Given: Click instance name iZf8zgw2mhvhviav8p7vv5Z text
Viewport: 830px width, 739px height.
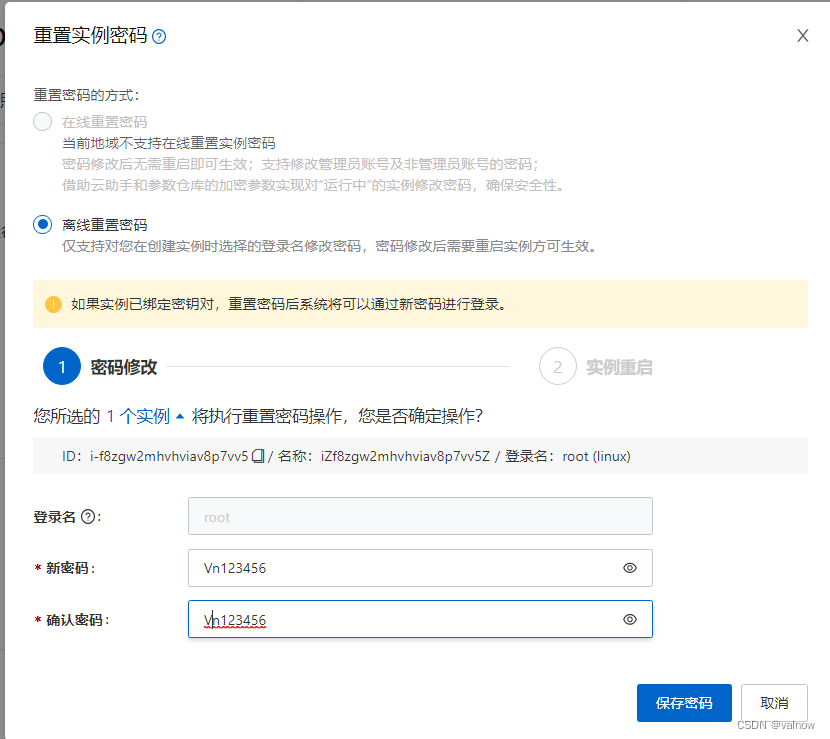Looking at the screenshot, I should (x=405, y=456).
